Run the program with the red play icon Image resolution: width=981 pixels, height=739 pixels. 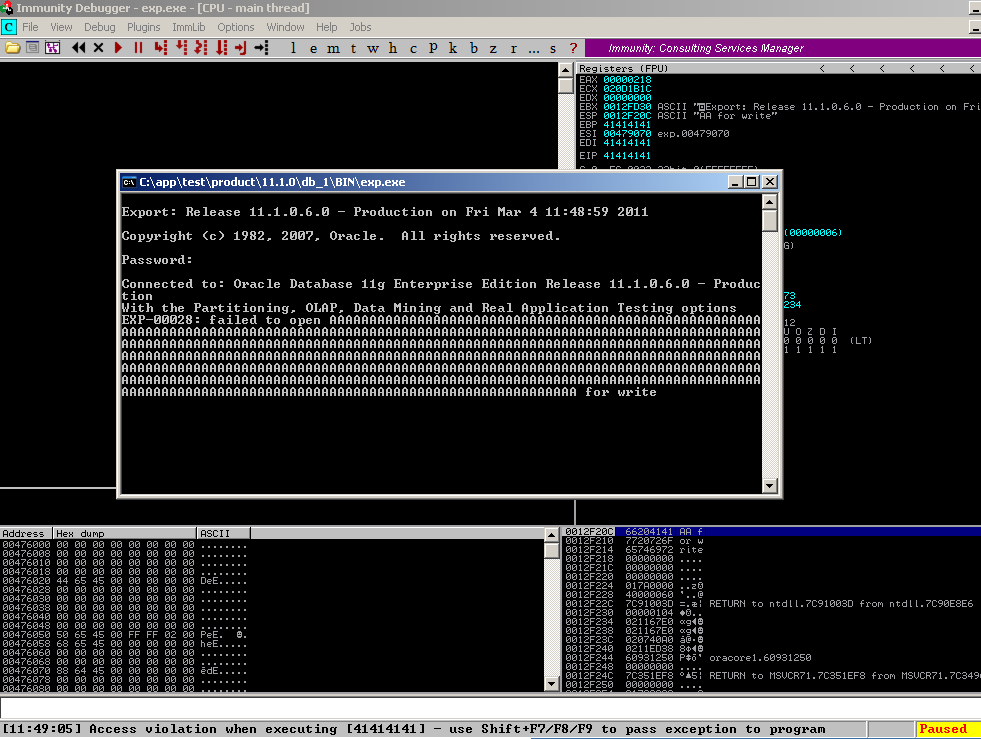click(x=118, y=48)
